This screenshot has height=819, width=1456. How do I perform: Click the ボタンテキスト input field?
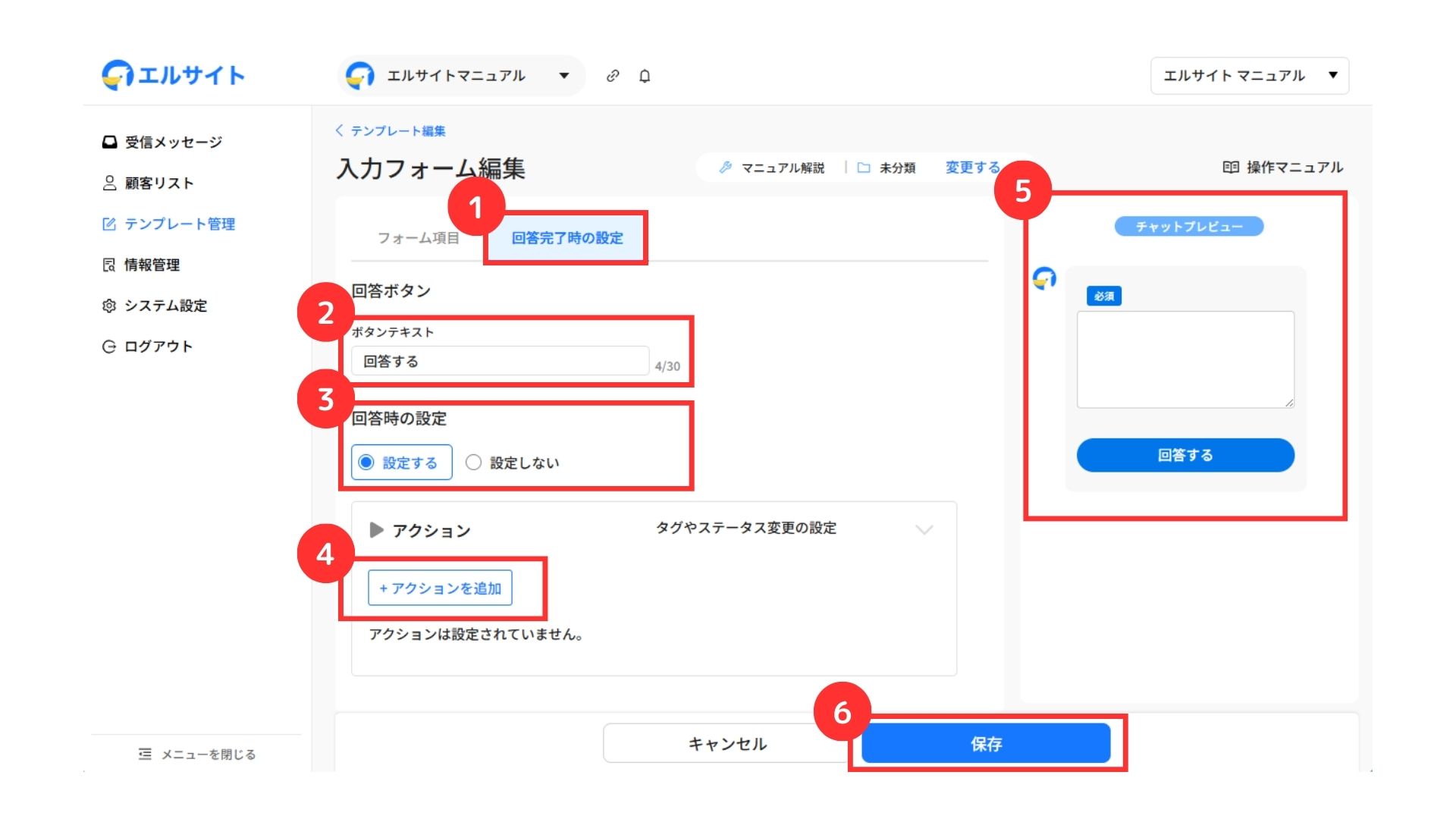coord(500,361)
